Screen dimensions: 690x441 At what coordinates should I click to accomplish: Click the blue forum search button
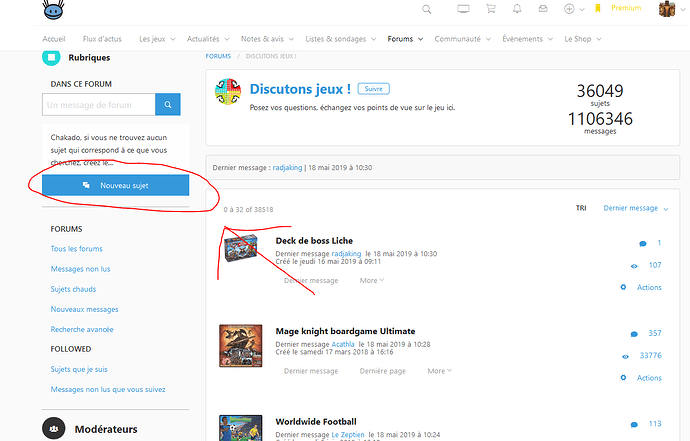point(168,104)
